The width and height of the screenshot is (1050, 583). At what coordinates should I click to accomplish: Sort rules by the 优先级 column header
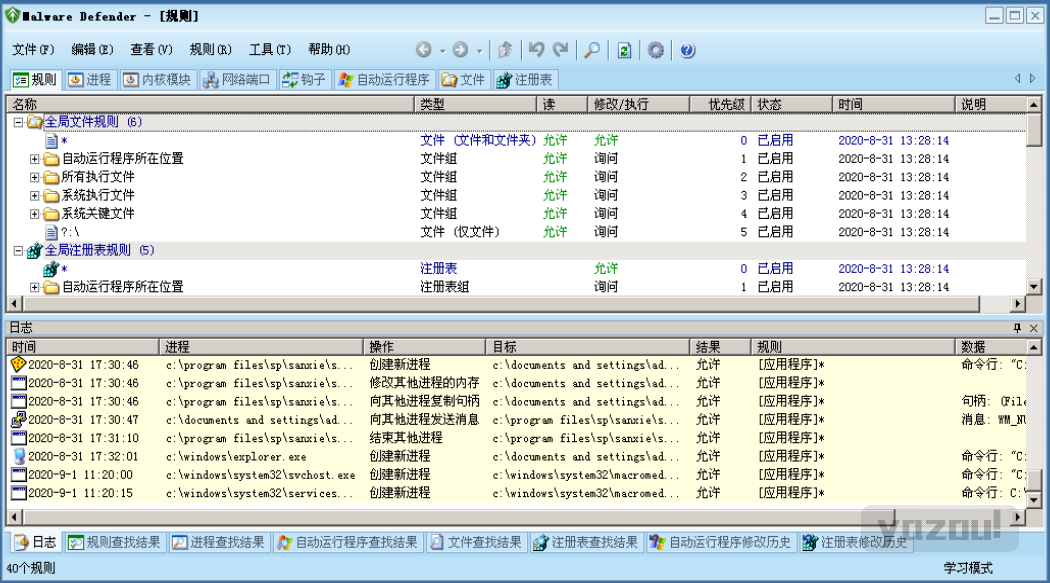721,104
